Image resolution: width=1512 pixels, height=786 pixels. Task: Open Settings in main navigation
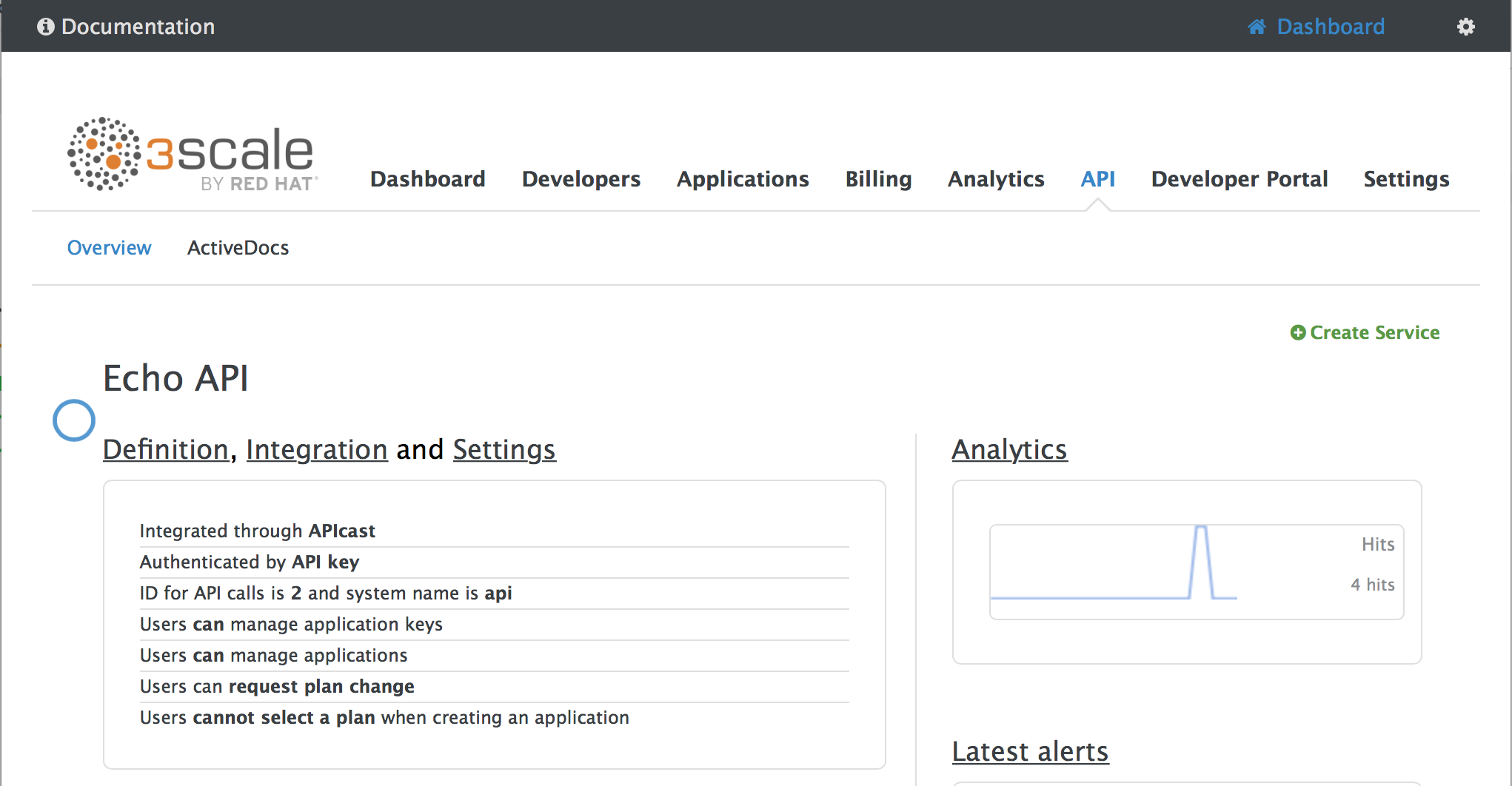click(x=1406, y=179)
